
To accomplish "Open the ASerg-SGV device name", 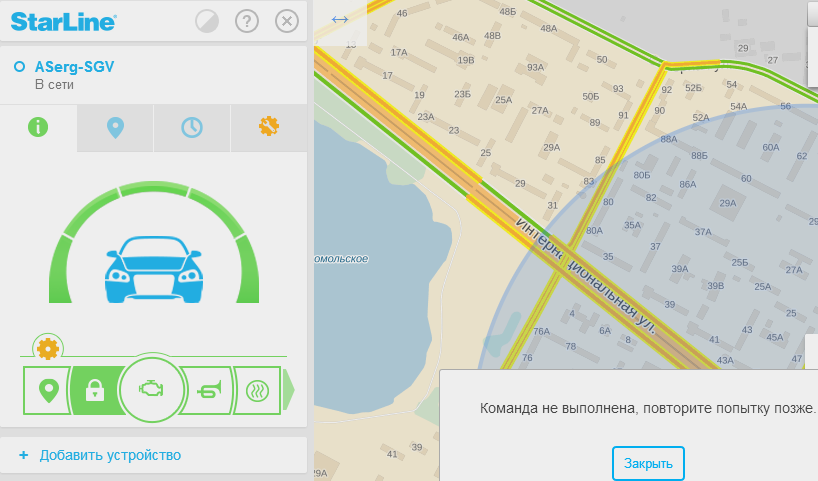I will 74,67.
